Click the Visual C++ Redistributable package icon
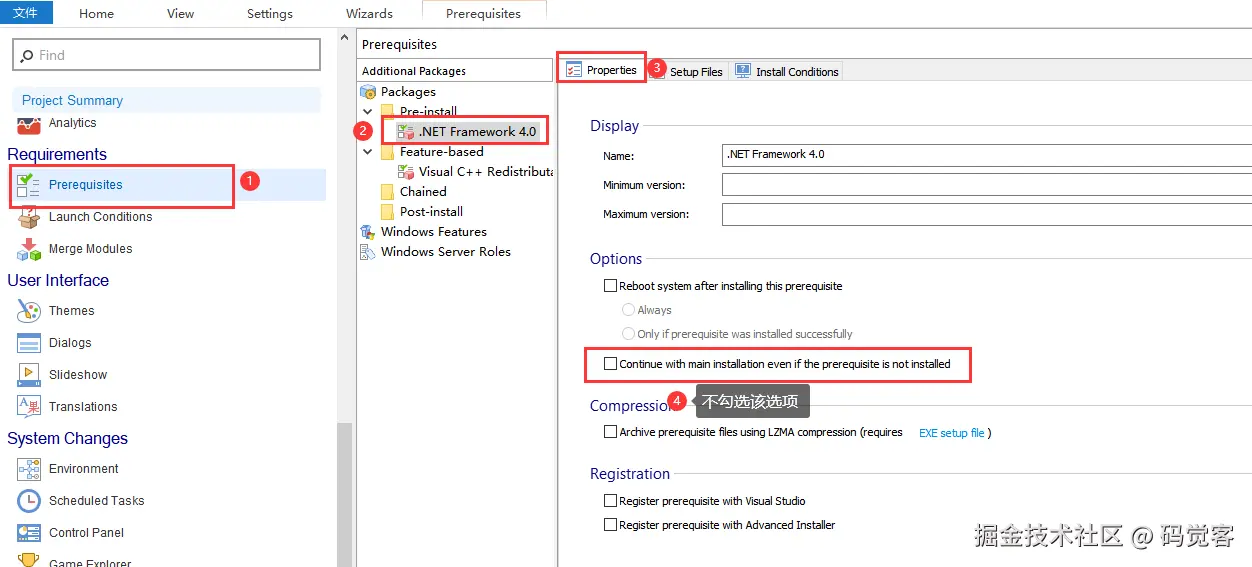This screenshot has width=1252, height=567. coord(406,172)
